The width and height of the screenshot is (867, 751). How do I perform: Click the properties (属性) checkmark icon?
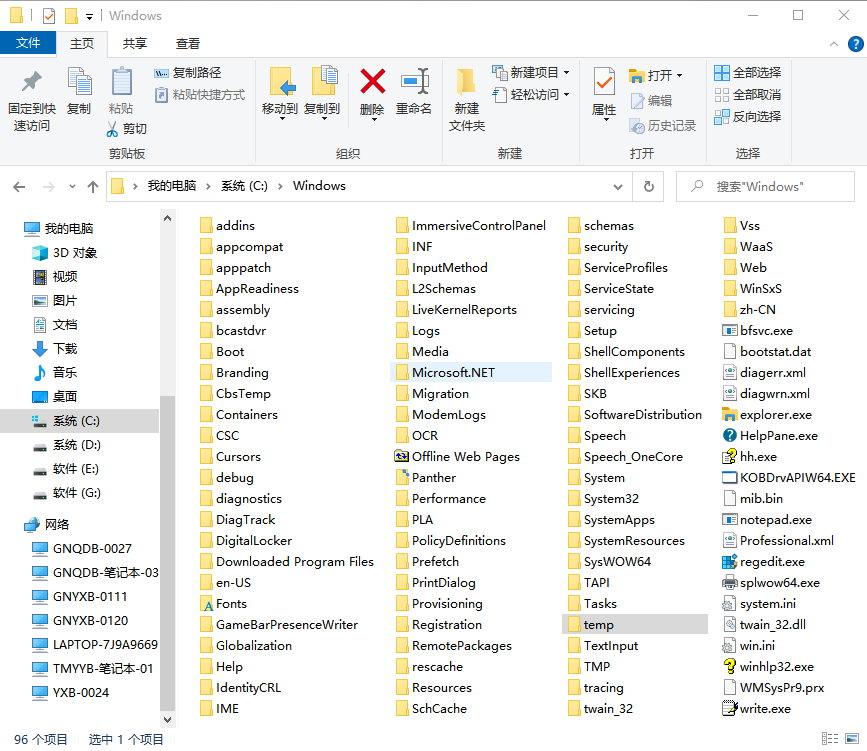(604, 82)
